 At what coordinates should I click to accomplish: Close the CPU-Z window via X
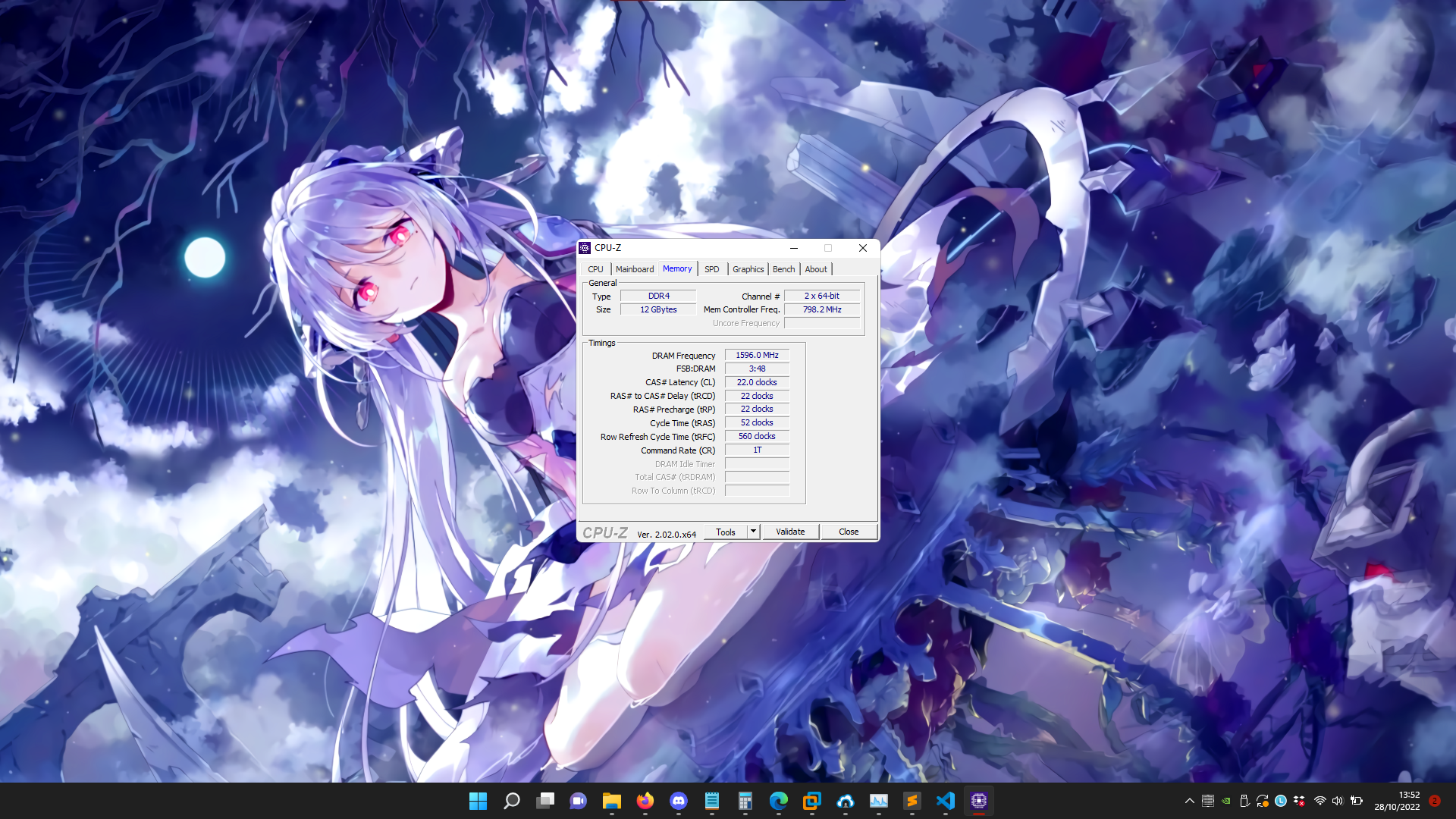point(863,248)
